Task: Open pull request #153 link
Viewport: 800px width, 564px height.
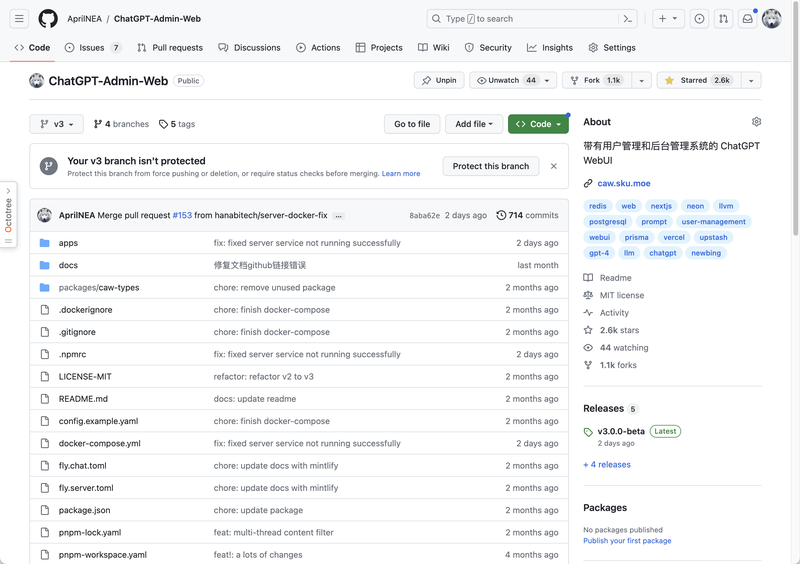Action: [x=182, y=215]
